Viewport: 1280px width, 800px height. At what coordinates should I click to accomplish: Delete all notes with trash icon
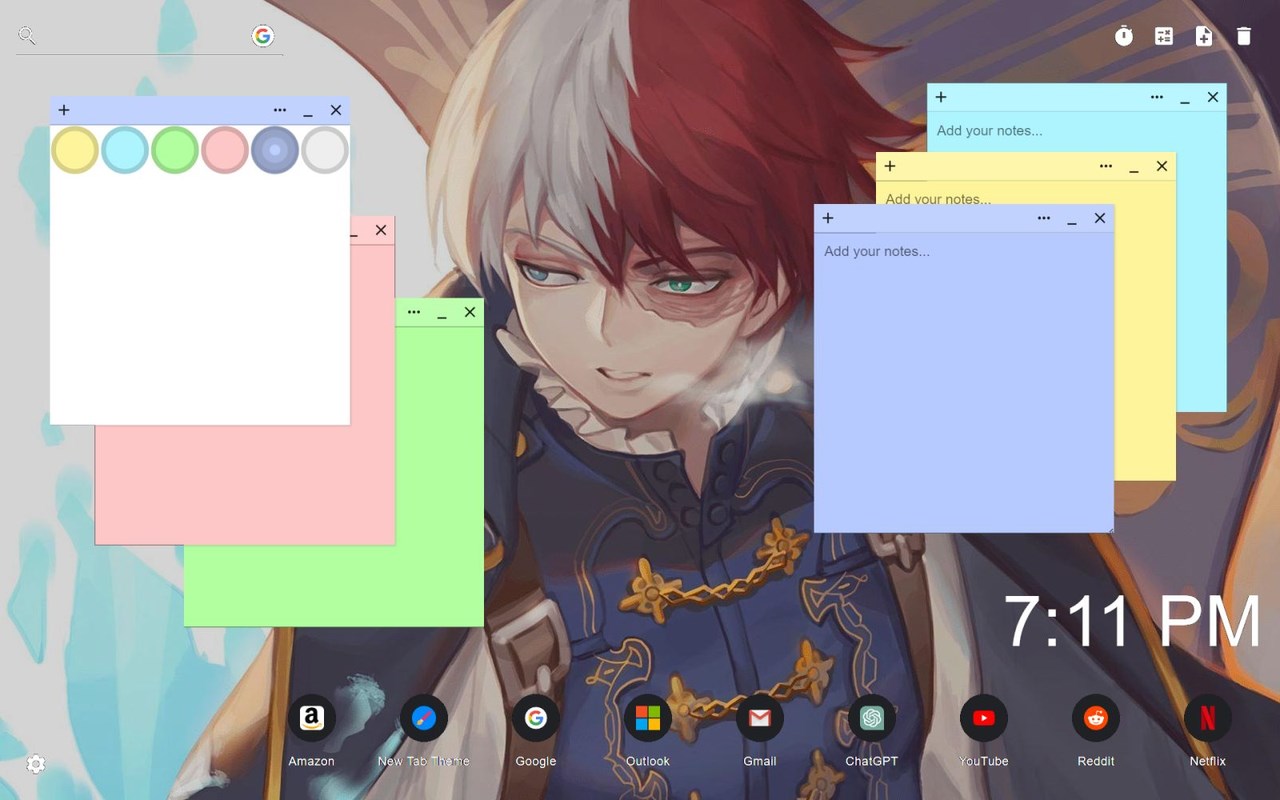[x=1244, y=36]
